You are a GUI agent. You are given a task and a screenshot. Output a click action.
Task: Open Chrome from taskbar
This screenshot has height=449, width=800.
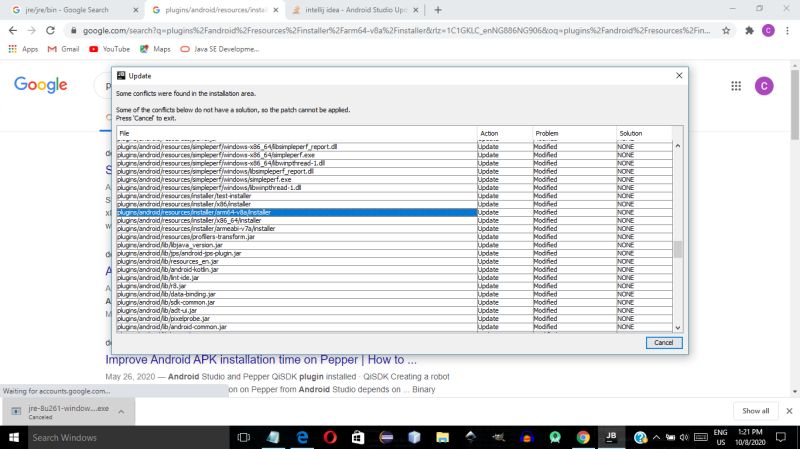pos(583,437)
